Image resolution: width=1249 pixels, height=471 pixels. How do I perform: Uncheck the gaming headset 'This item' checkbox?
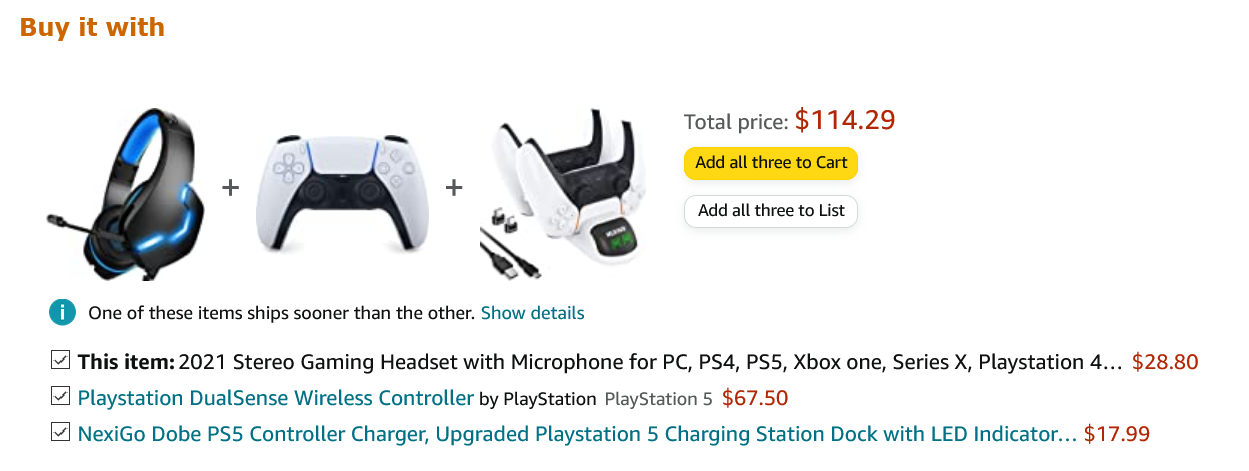[60, 360]
